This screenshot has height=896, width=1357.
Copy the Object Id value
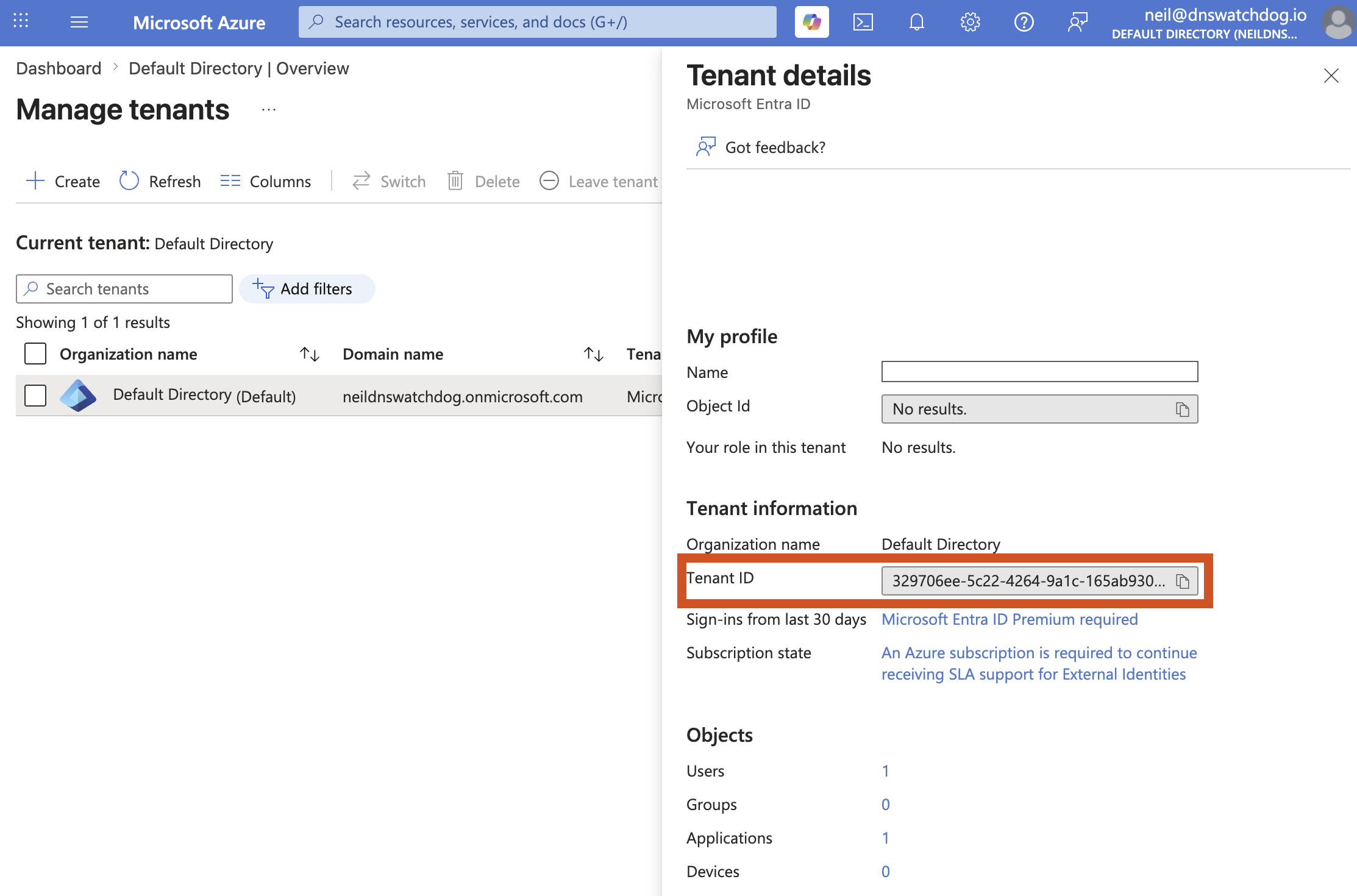point(1183,410)
